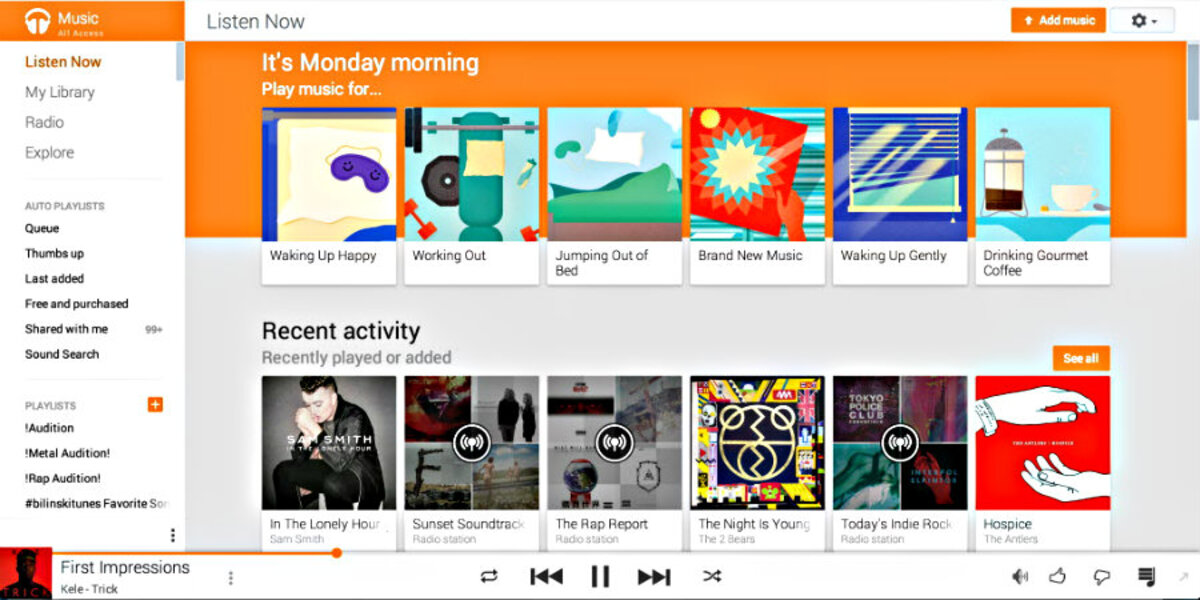This screenshot has width=1200, height=600.
Task: Open the Radio section
Action: tap(44, 122)
